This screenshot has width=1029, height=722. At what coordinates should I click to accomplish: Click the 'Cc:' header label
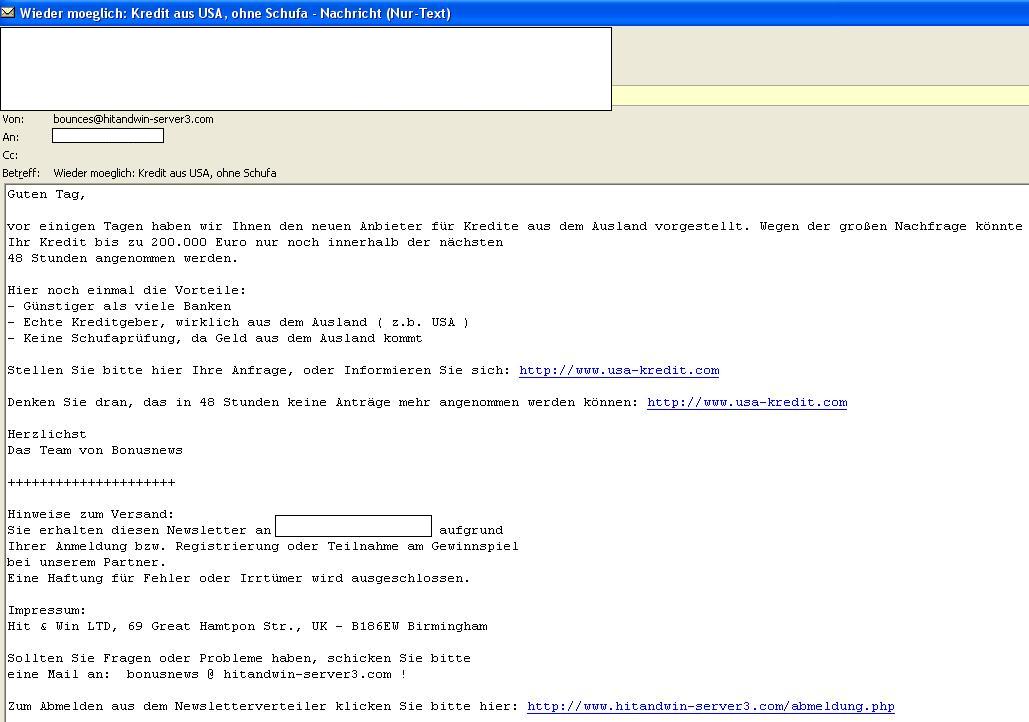pos(10,155)
